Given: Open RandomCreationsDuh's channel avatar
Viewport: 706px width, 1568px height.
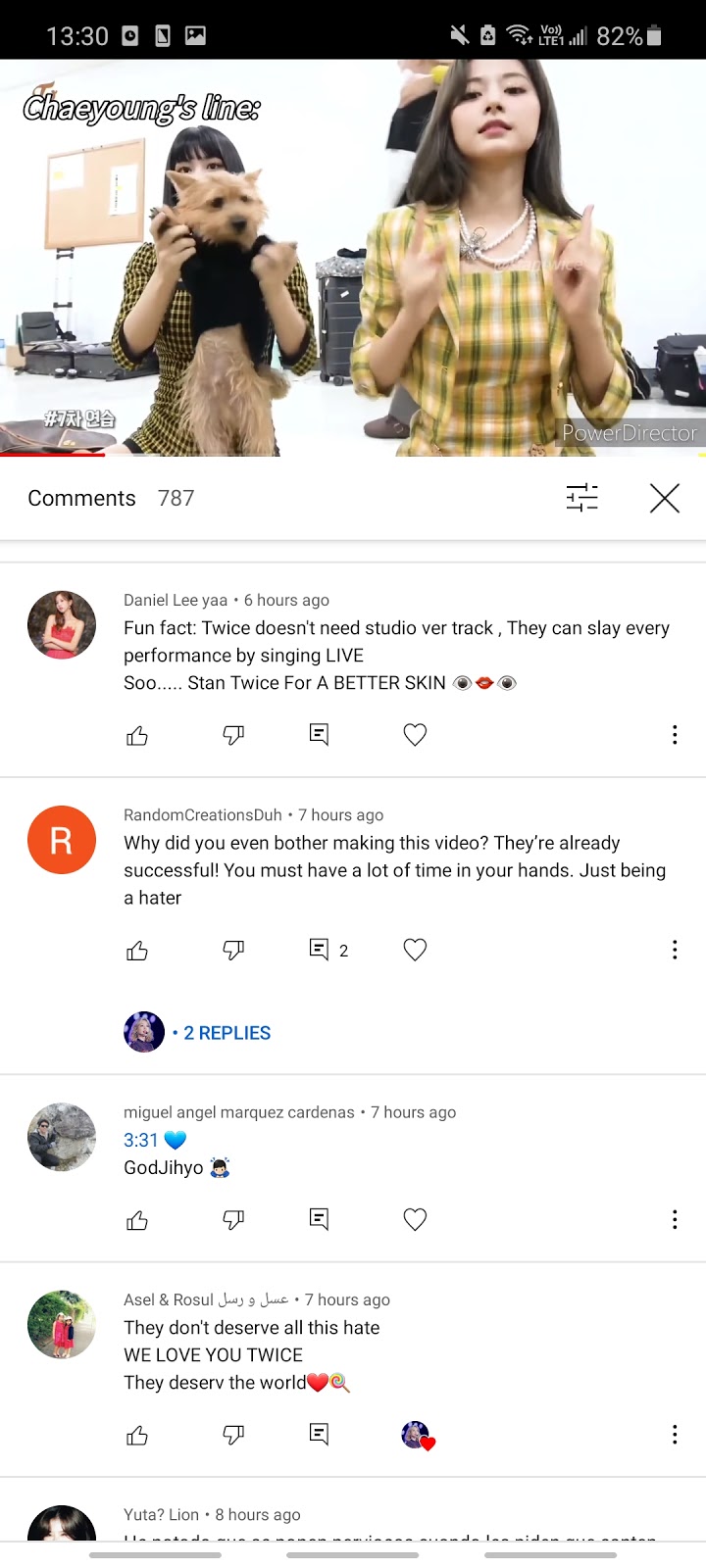Looking at the screenshot, I should coord(62,840).
